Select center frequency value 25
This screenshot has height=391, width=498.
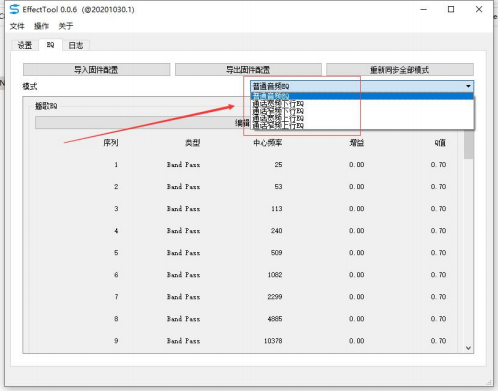(x=278, y=165)
